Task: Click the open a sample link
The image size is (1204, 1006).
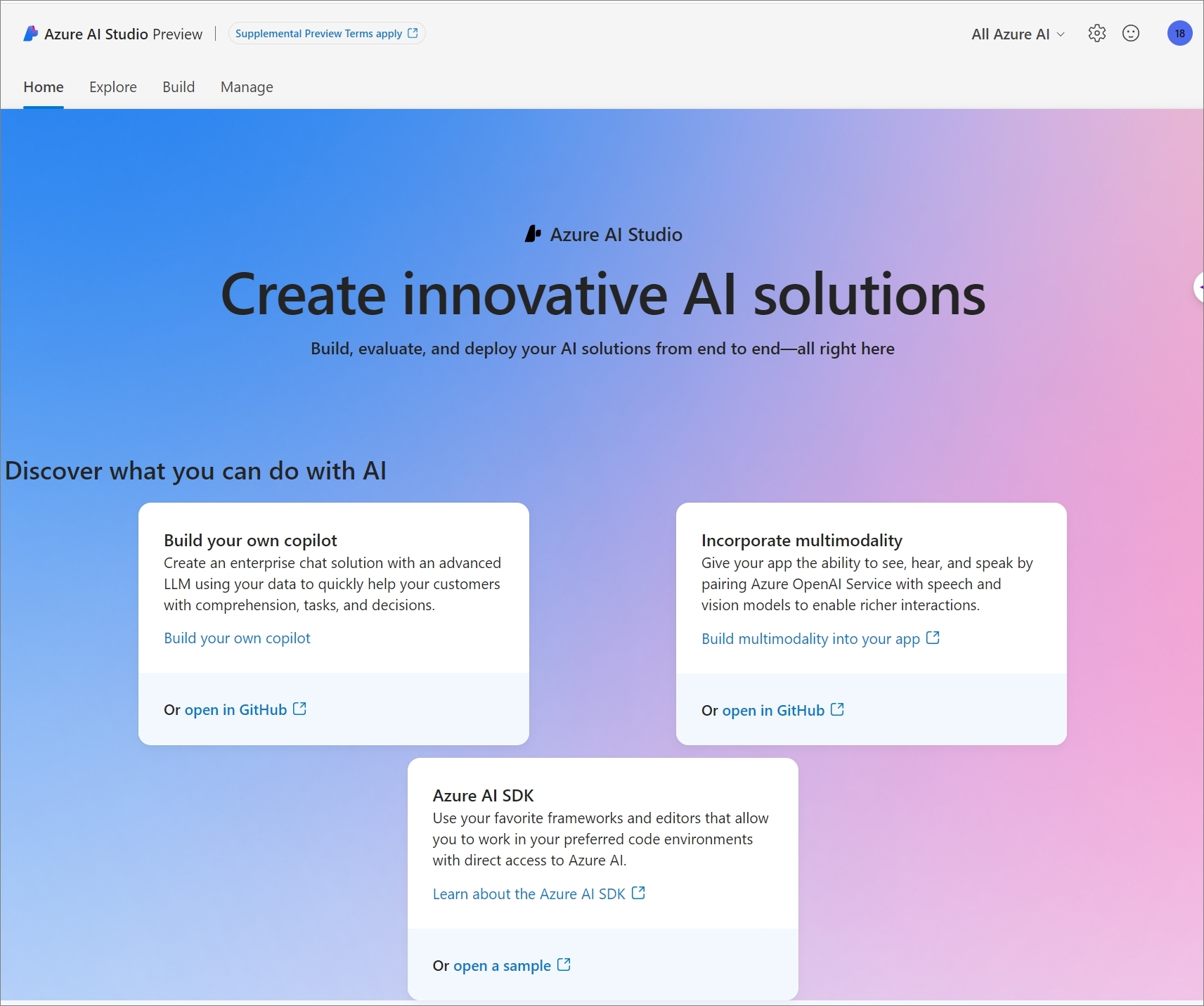Action: 502,966
